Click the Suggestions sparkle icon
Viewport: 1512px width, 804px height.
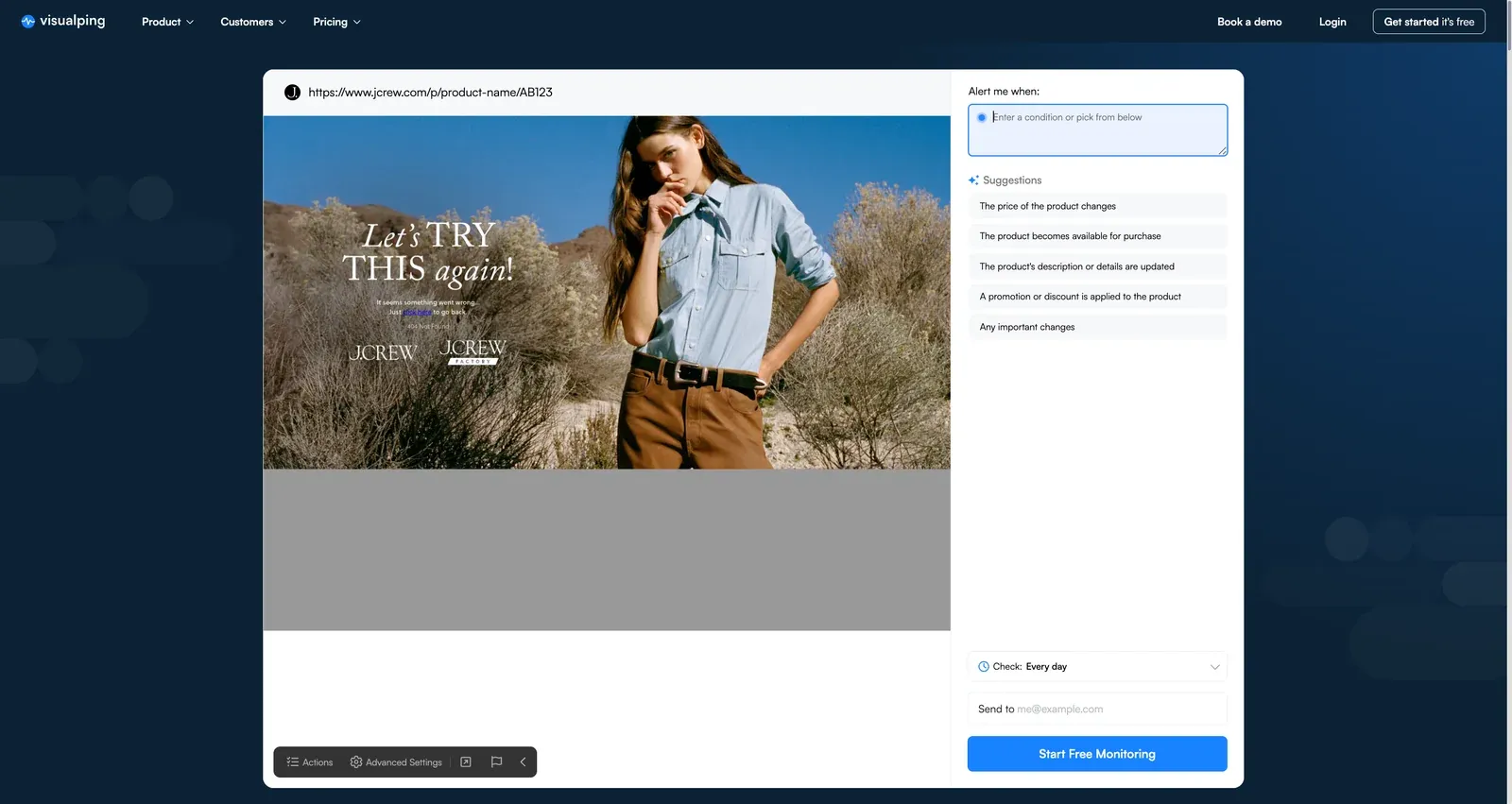973,180
